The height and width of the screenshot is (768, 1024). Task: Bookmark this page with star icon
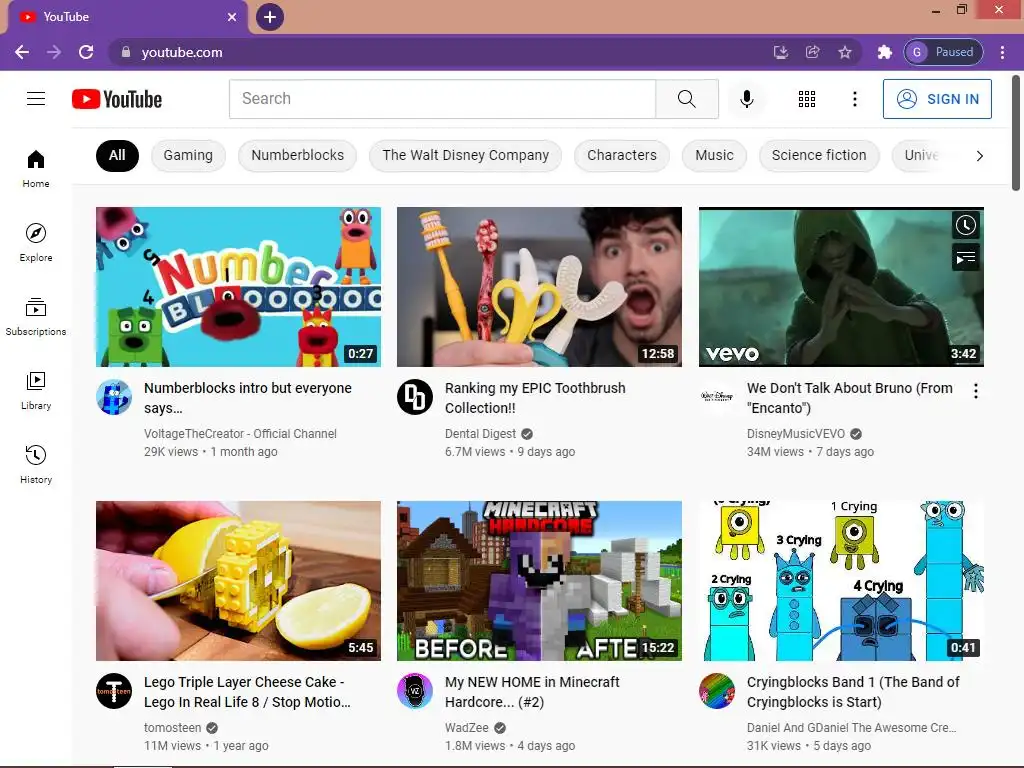[845, 52]
